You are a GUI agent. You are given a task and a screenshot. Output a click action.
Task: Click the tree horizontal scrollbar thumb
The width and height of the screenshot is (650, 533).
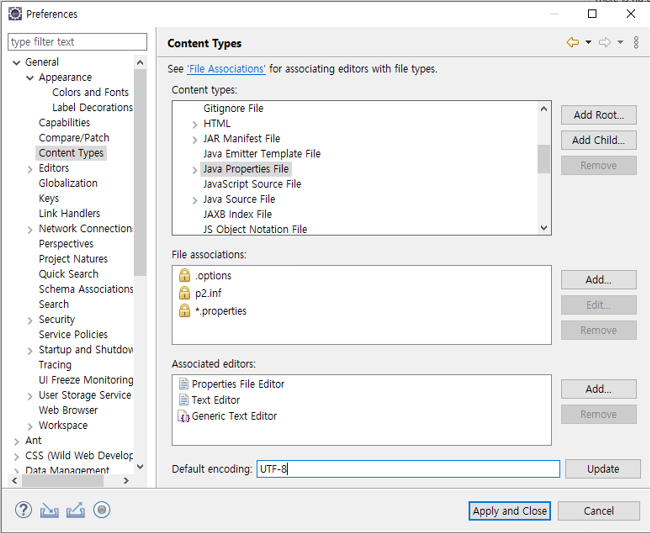pyautogui.click(x=63, y=481)
